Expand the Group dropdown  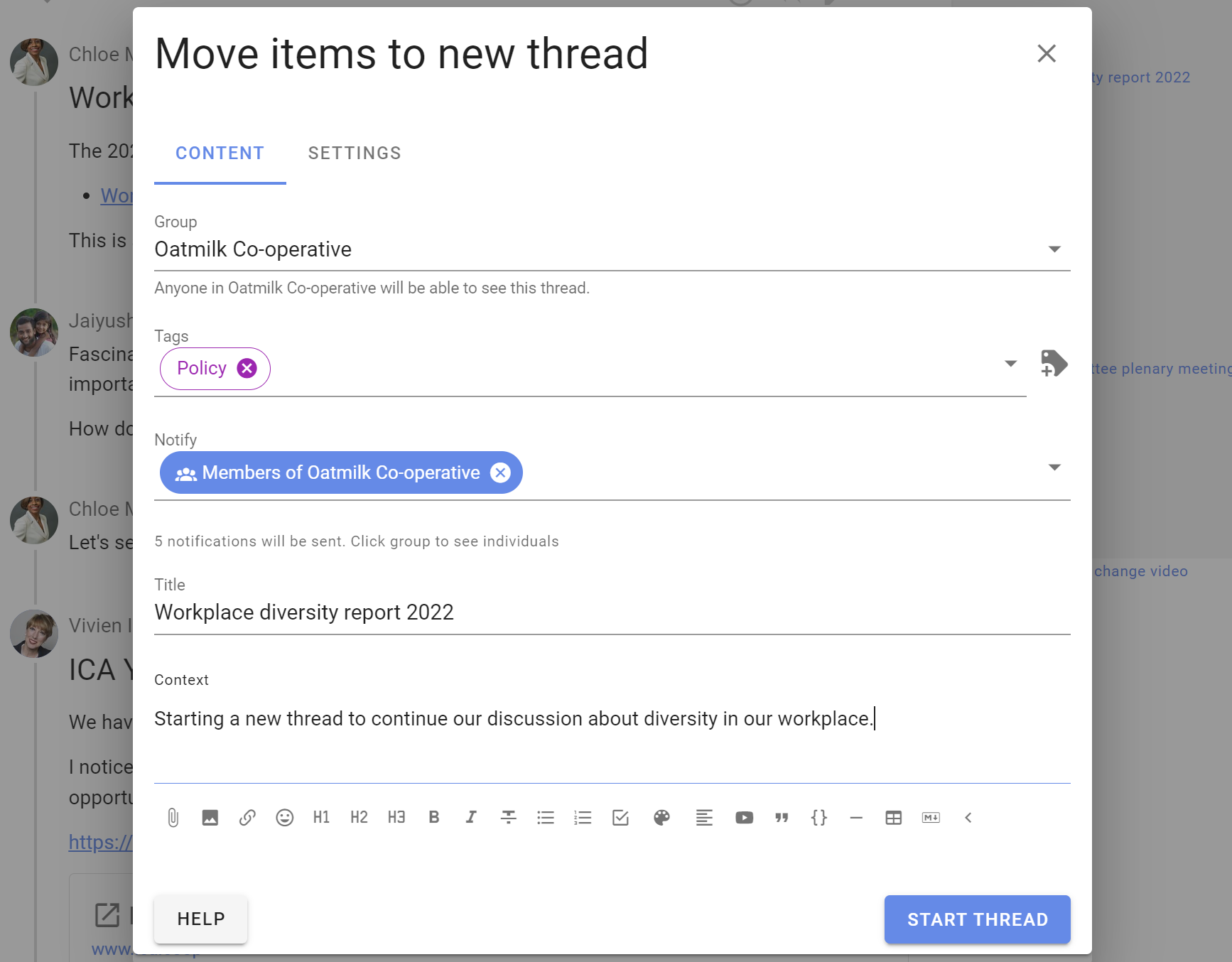coord(1054,249)
